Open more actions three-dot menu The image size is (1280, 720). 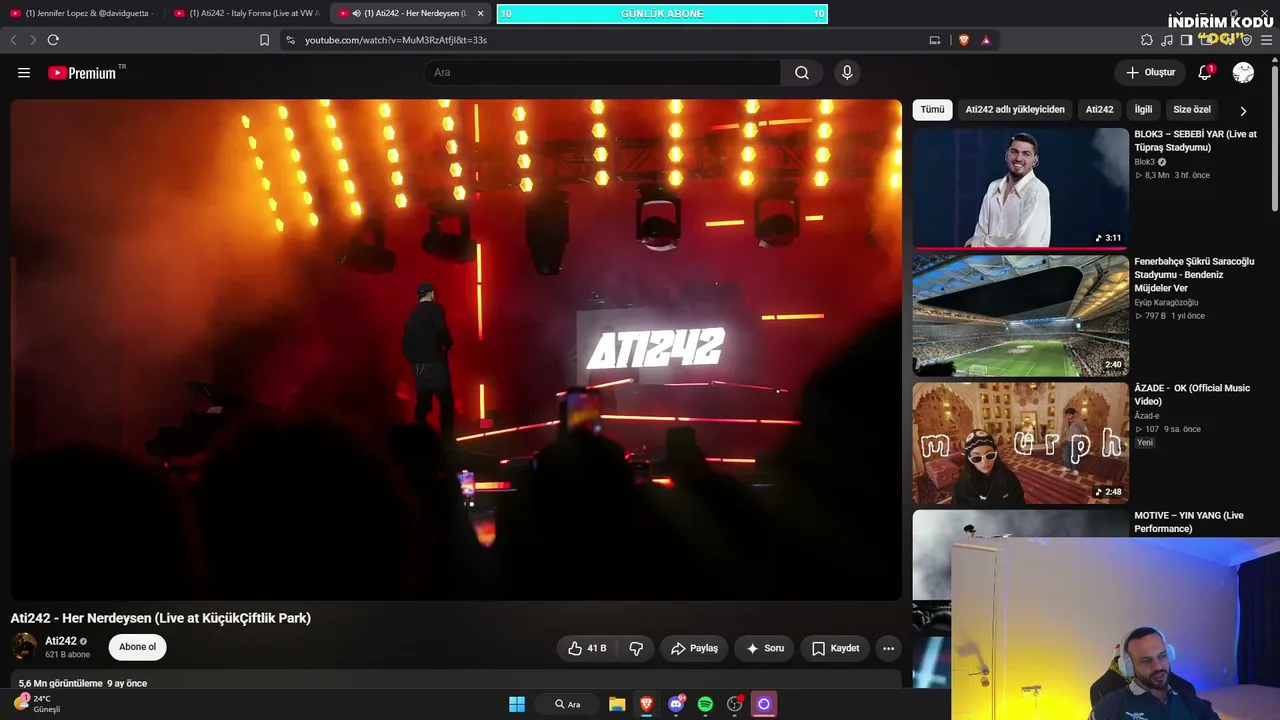click(x=888, y=648)
